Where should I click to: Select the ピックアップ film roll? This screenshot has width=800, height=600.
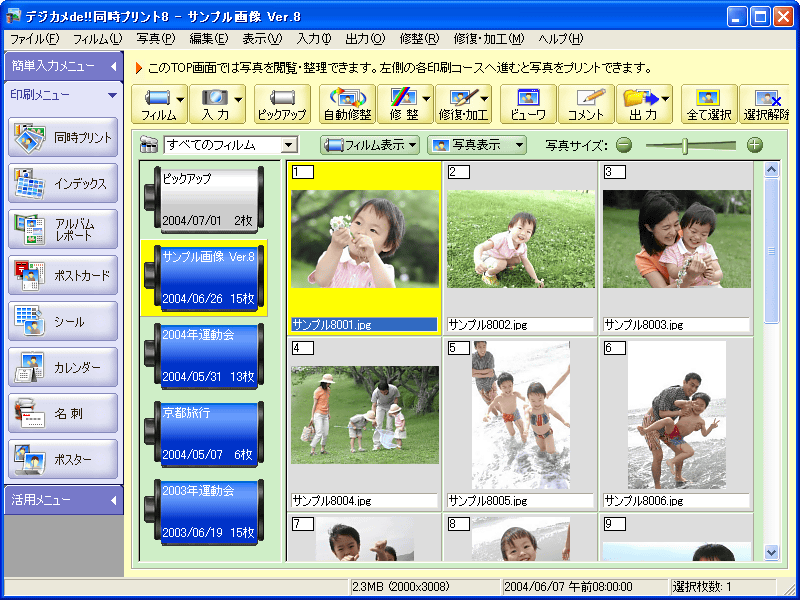[204, 199]
